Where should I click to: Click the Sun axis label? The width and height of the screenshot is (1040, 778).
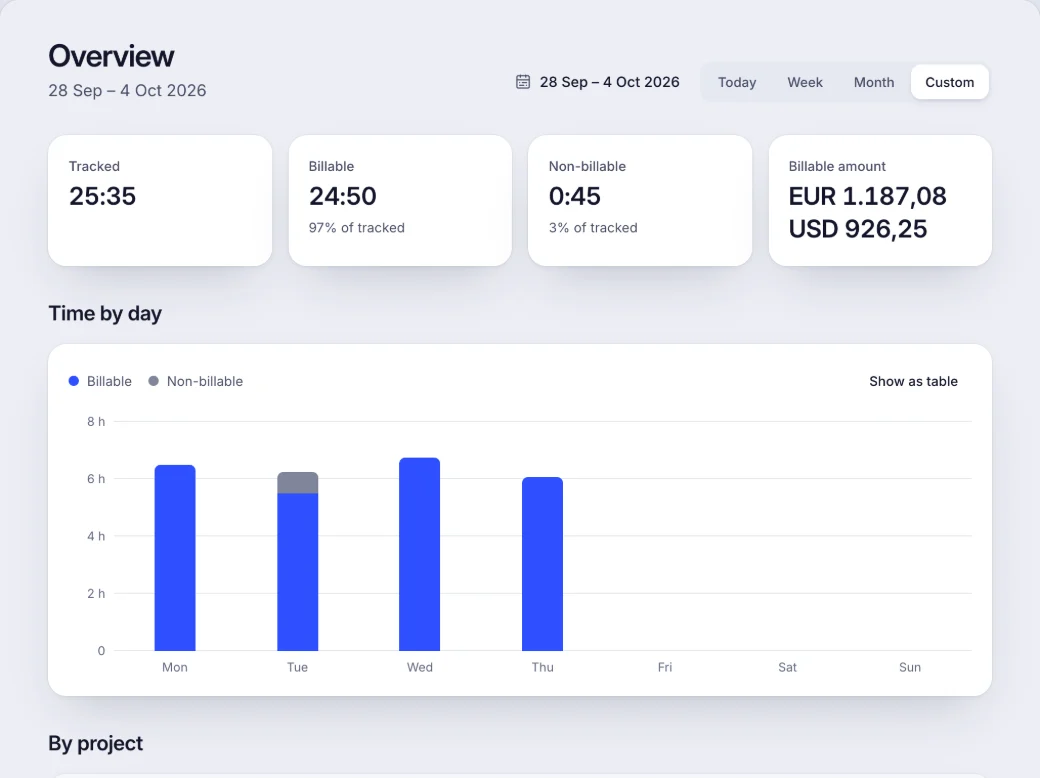point(909,667)
